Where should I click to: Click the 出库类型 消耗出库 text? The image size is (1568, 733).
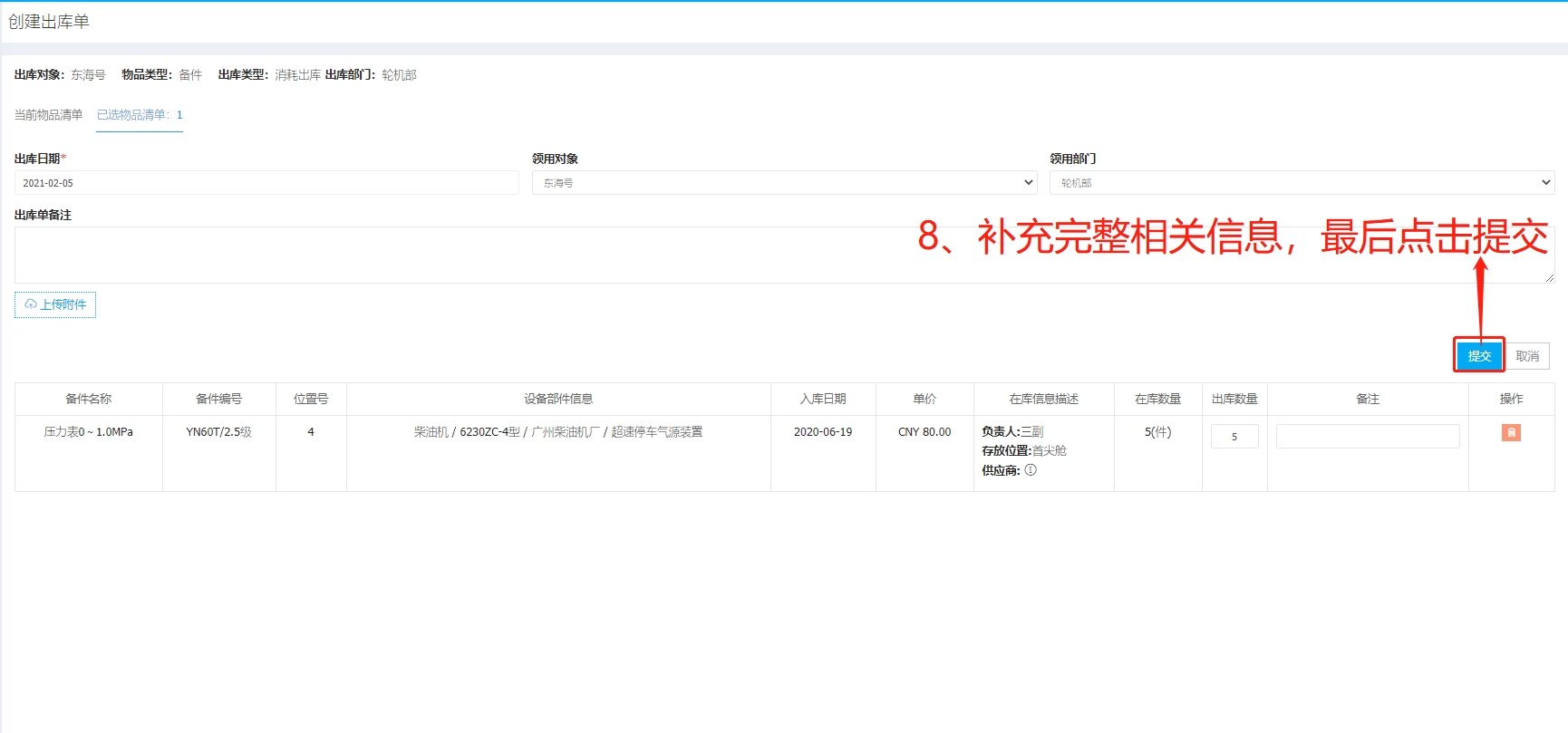coord(269,75)
